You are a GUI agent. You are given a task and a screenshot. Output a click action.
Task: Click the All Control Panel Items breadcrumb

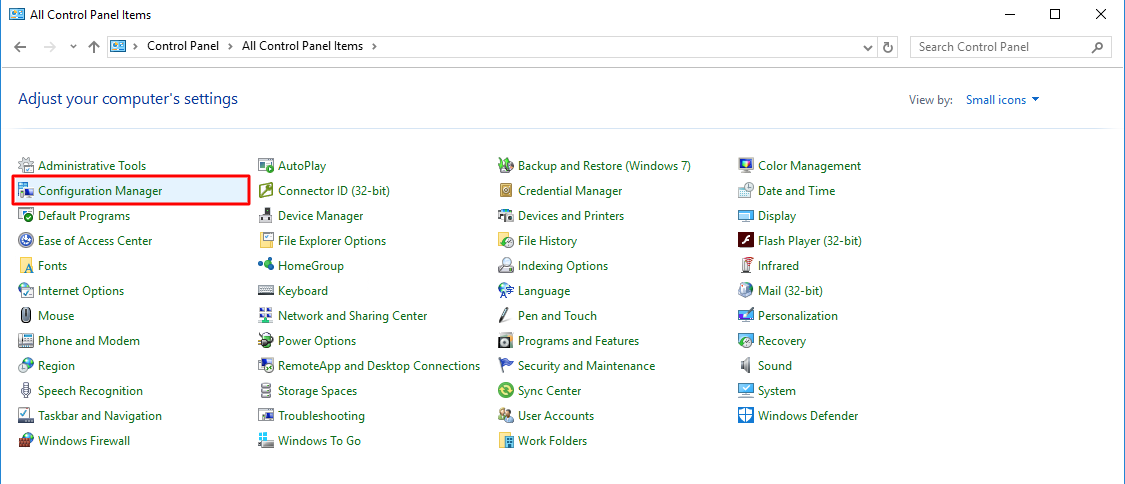click(302, 46)
